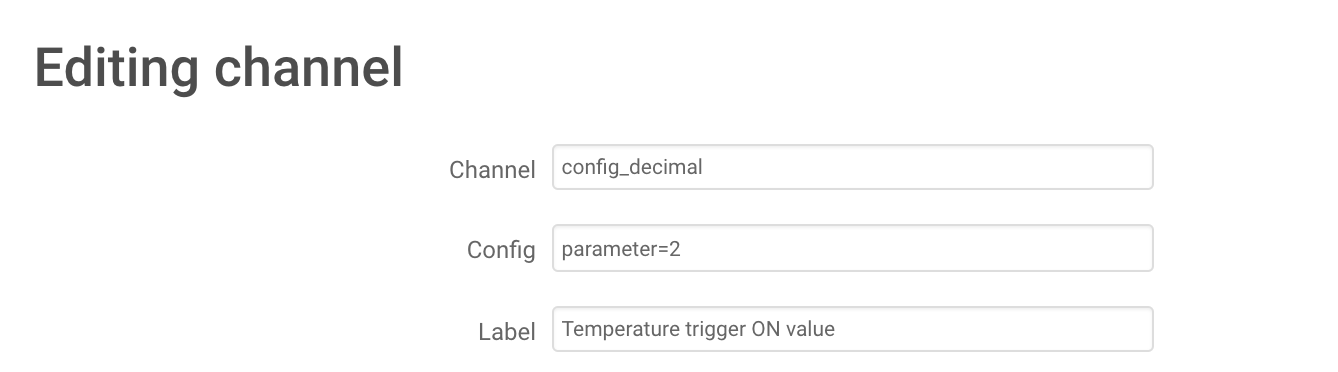
Task: Focus the Channel input field
Action: [x=852, y=167]
